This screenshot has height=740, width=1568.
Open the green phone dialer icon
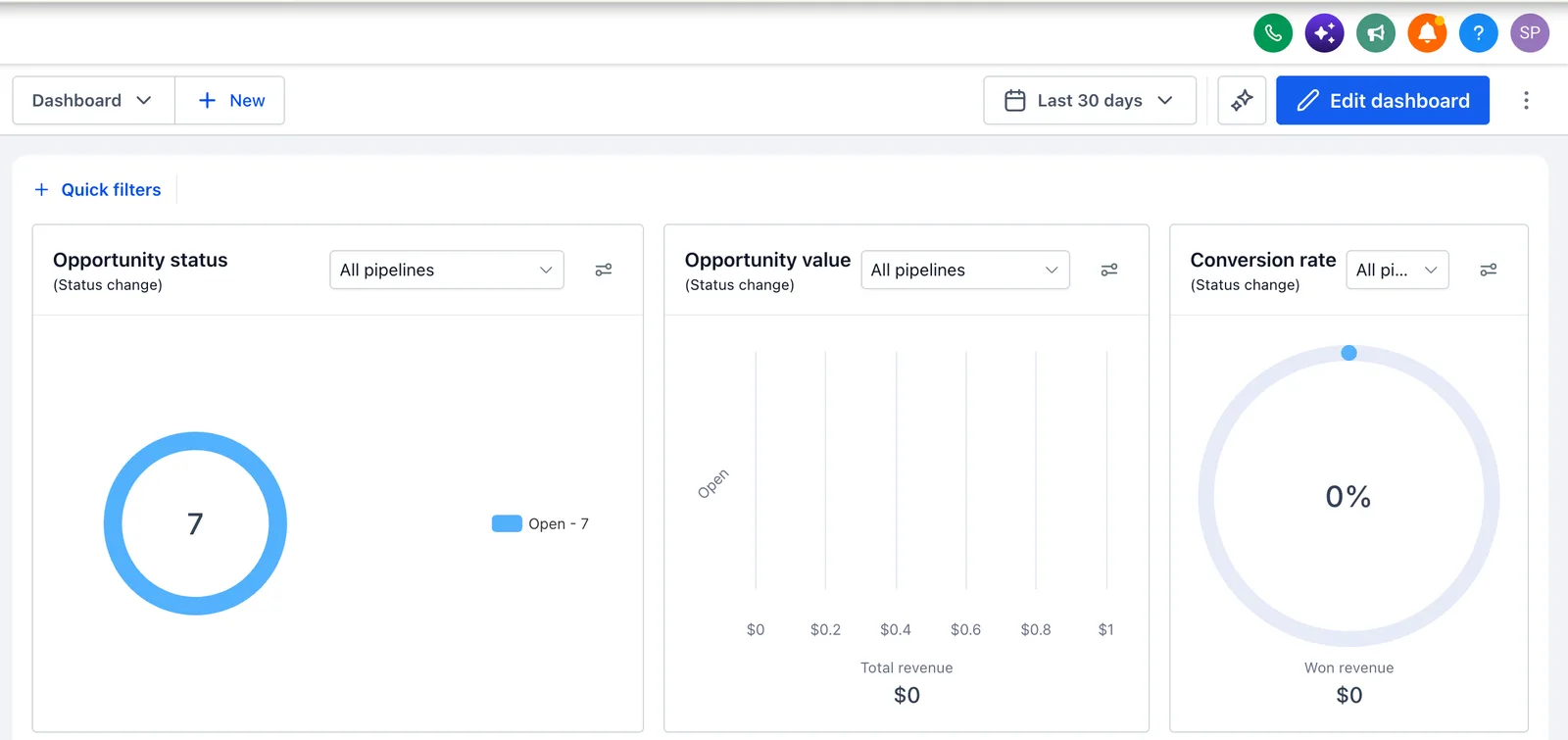coord(1273,33)
